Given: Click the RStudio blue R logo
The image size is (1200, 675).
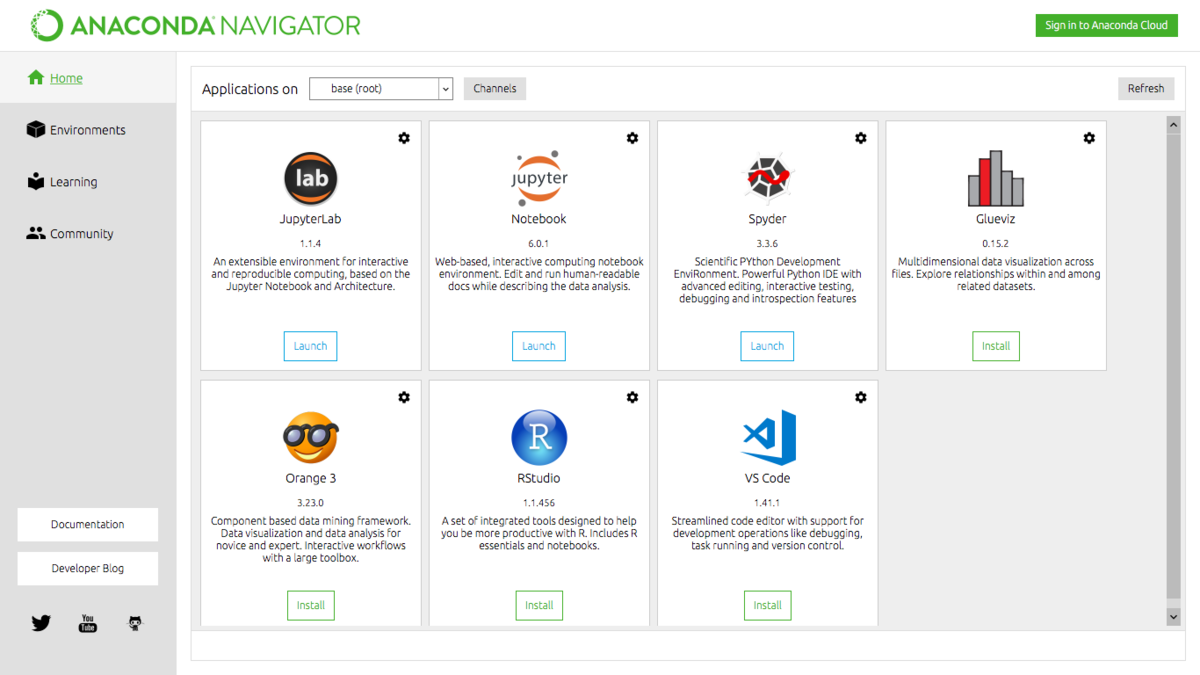Looking at the screenshot, I should coord(539,438).
